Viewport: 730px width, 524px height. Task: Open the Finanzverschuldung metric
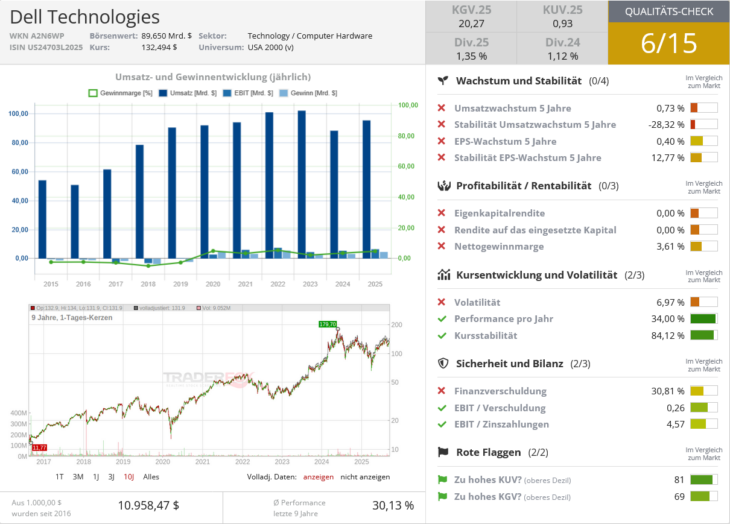click(500, 391)
